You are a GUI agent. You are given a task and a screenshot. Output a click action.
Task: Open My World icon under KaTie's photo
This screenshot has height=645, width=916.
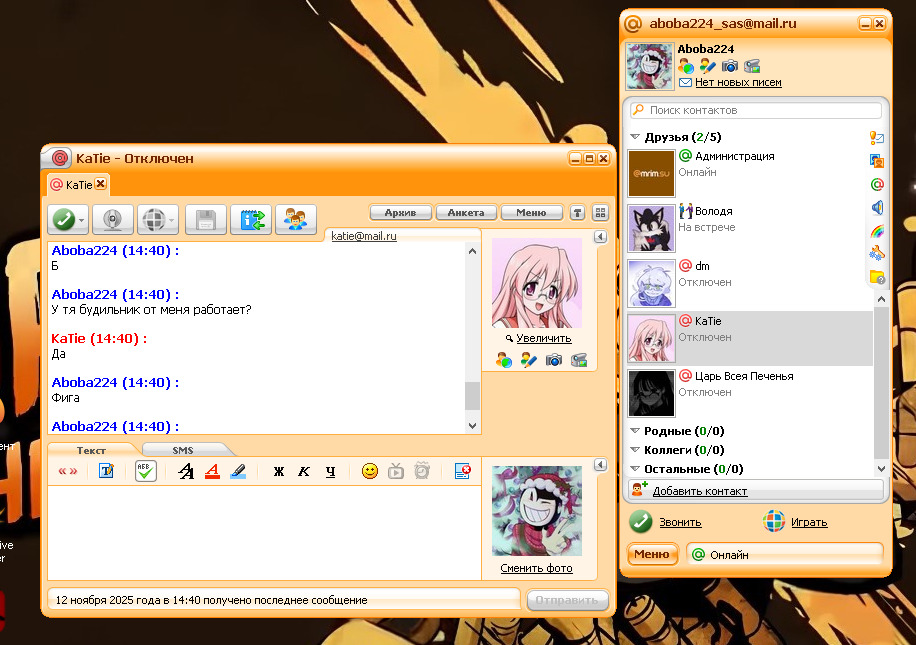[x=504, y=360]
